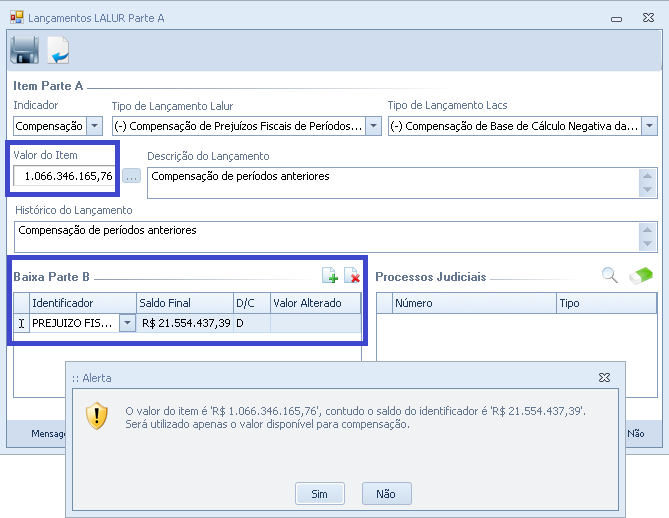The width and height of the screenshot is (669, 518).
Task: Click the return arrow document icon
Action: pyautogui.click(x=58, y=50)
